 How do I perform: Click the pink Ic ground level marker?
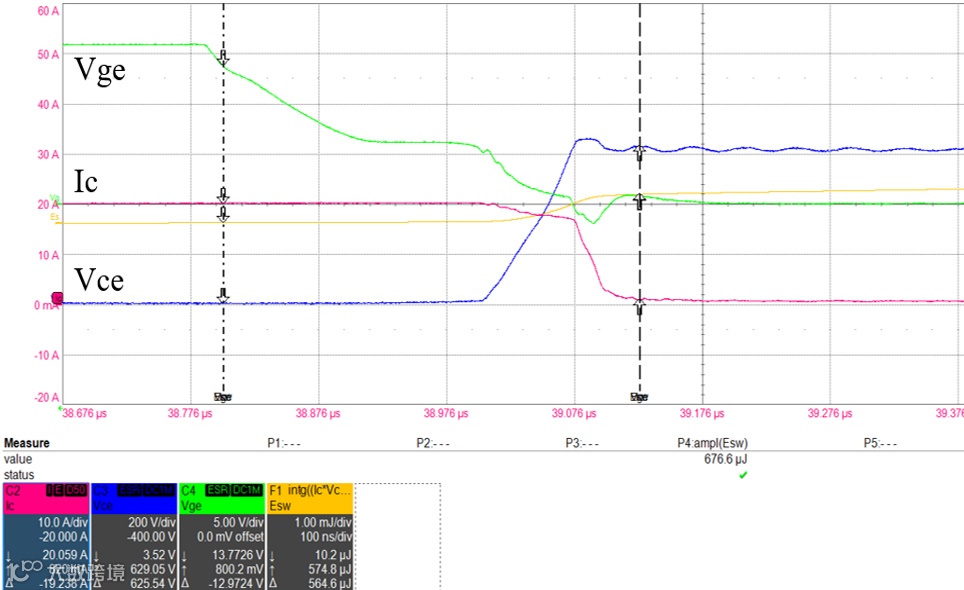(57, 298)
